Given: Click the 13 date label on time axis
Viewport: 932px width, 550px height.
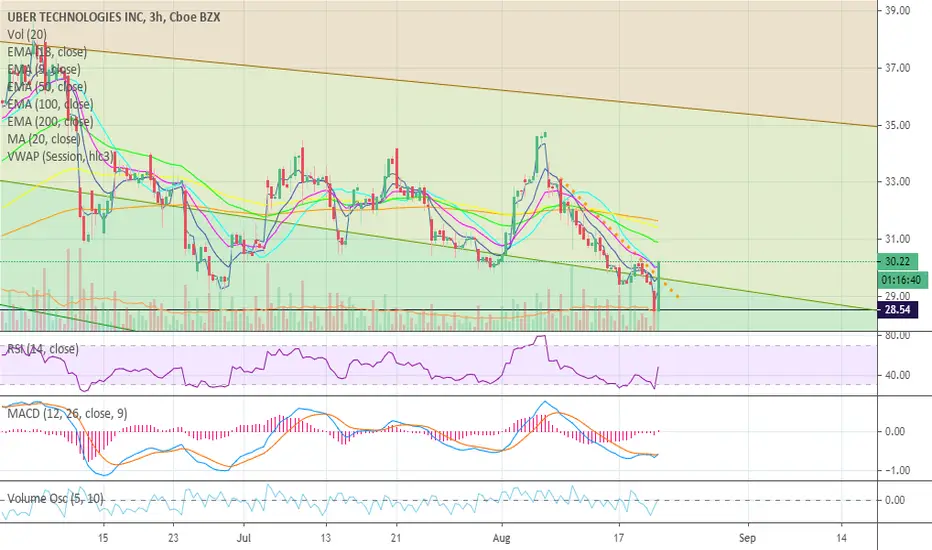Looking at the screenshot, I should point(326,538).
